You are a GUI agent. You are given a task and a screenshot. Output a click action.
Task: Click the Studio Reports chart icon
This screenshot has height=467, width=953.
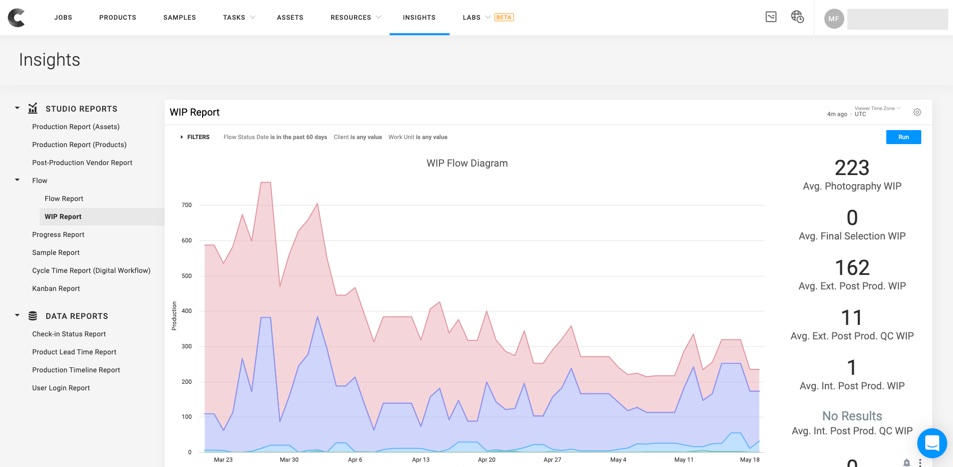click(x=33, y=108)
